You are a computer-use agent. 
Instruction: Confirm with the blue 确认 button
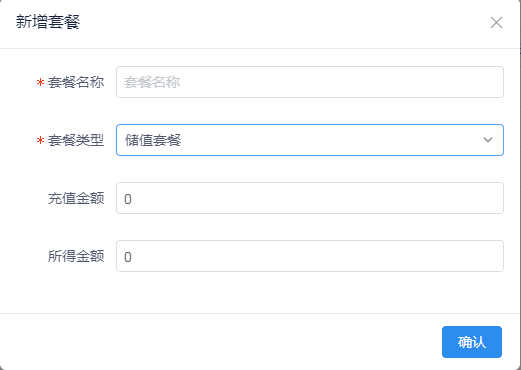[472, 342]
